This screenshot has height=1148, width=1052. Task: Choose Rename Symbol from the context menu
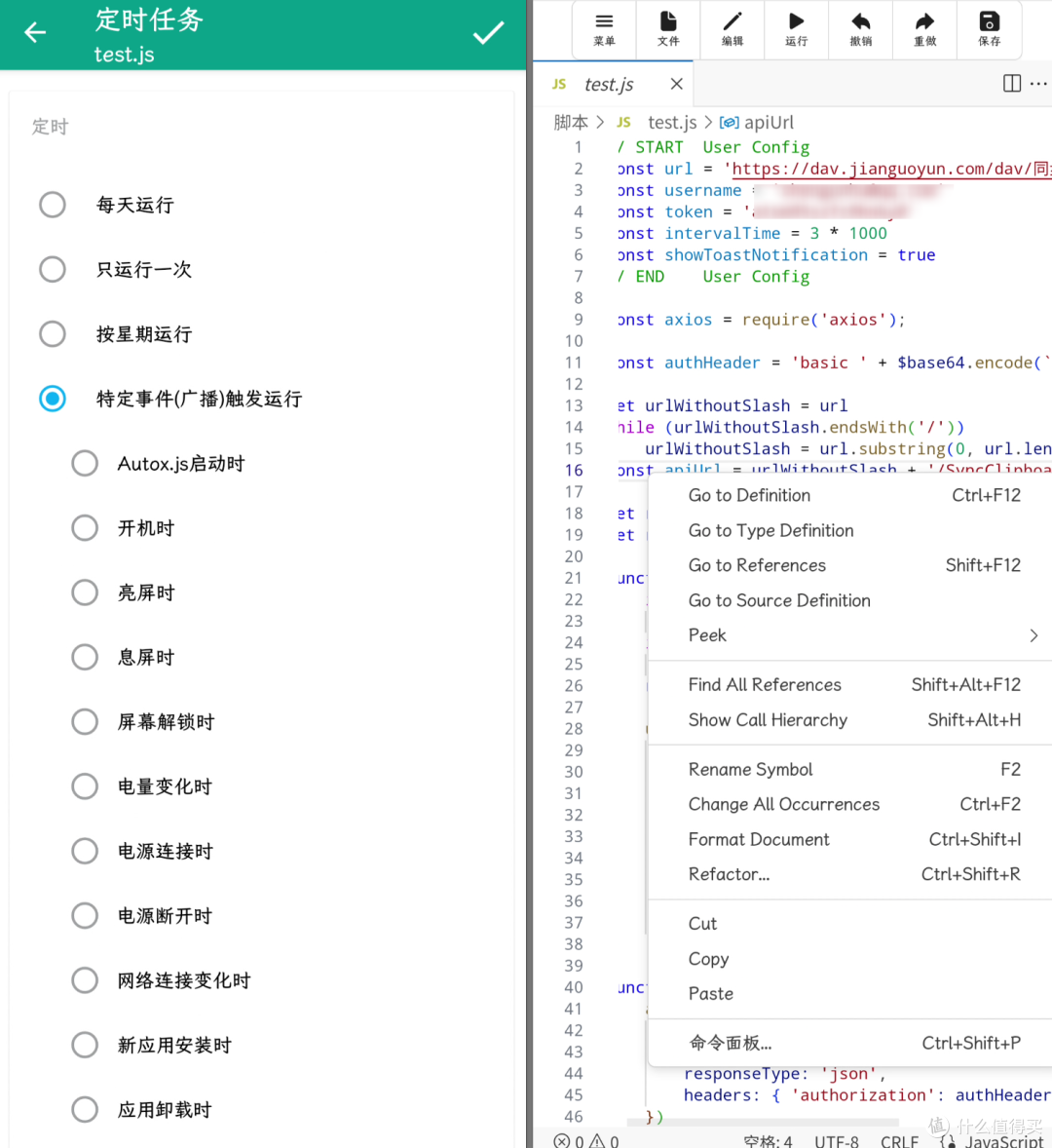coord(850,770)
